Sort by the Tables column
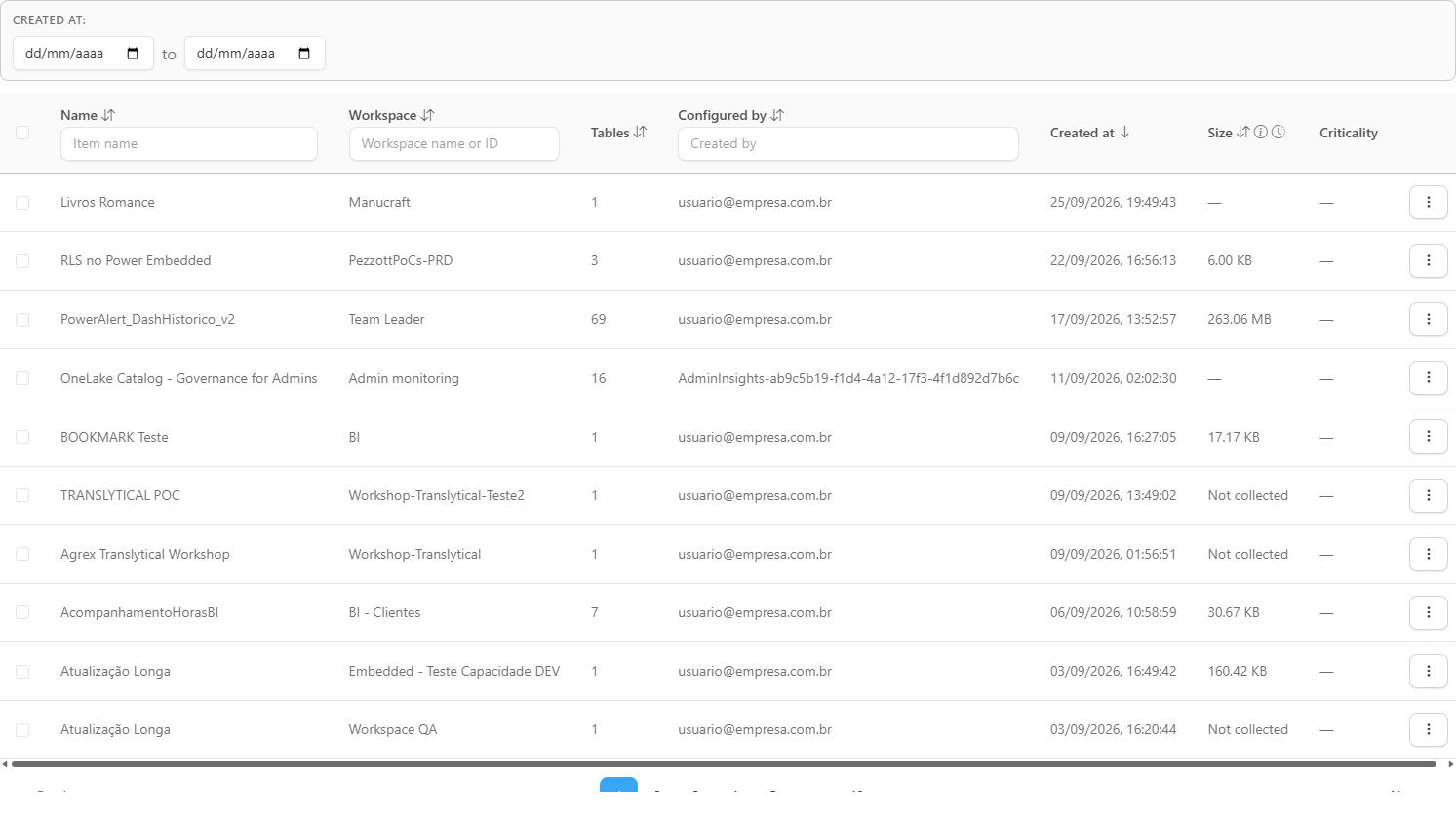This screenshot has height=815, width=1456. tap(640, 133)
